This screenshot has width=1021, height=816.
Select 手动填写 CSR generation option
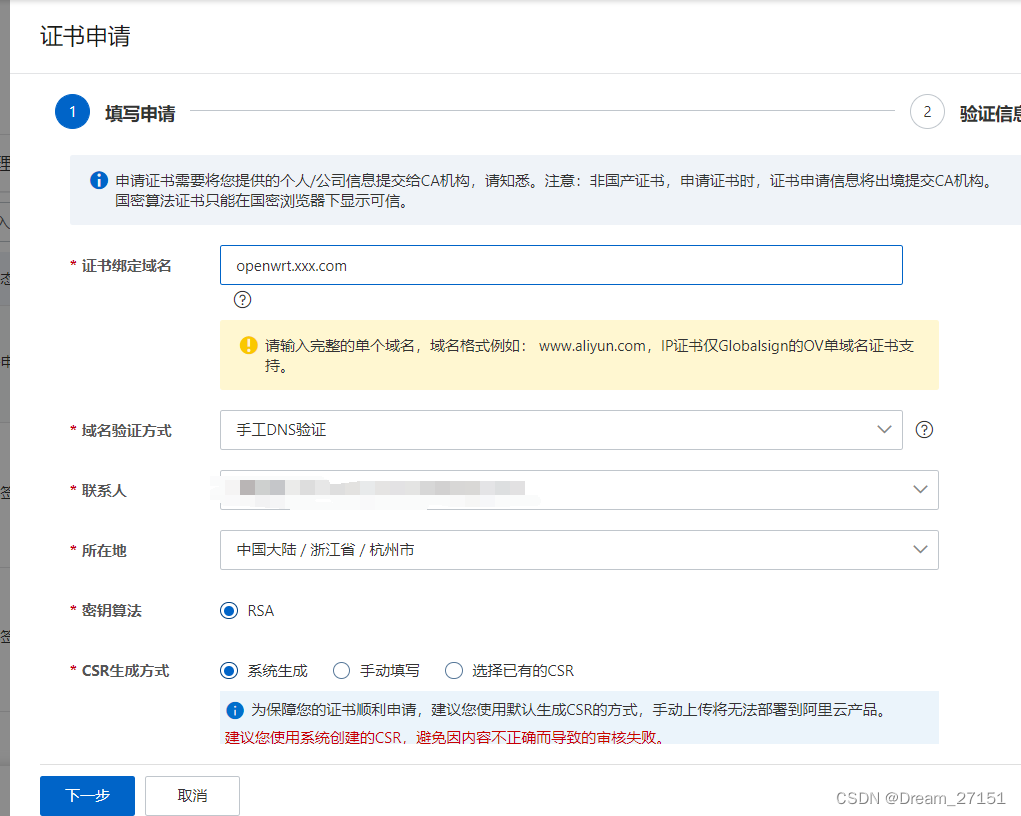pos(341,671)
